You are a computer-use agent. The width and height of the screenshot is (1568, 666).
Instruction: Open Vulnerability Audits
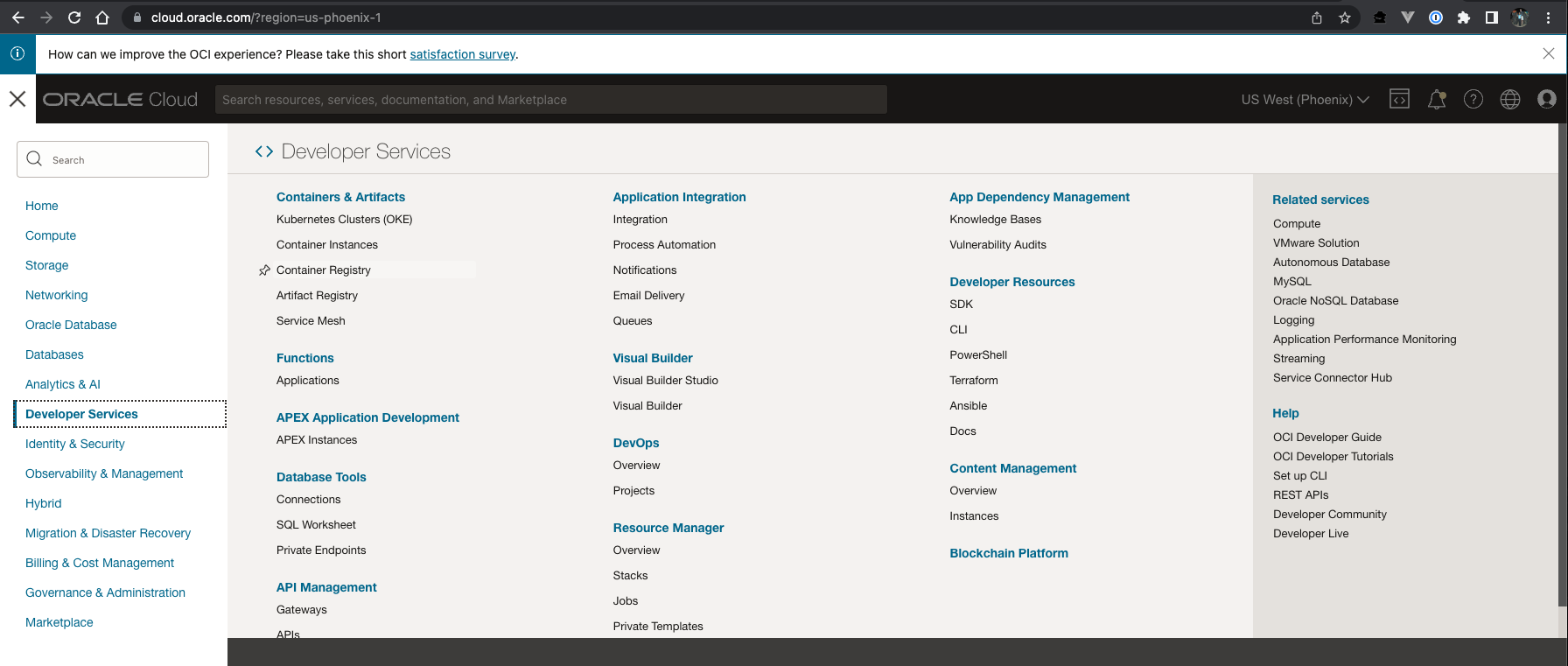997,245
